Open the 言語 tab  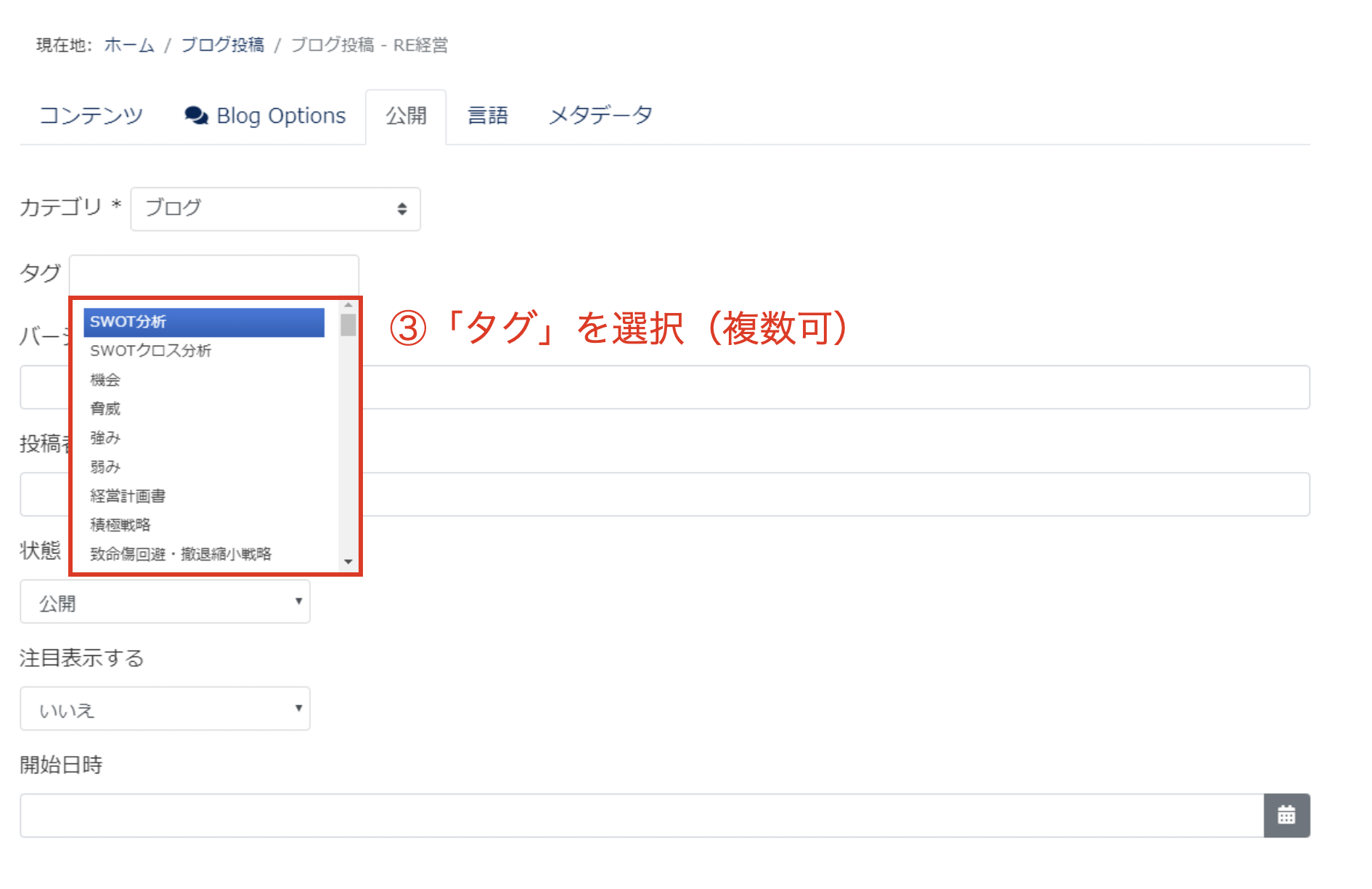(x=487, y=115)
